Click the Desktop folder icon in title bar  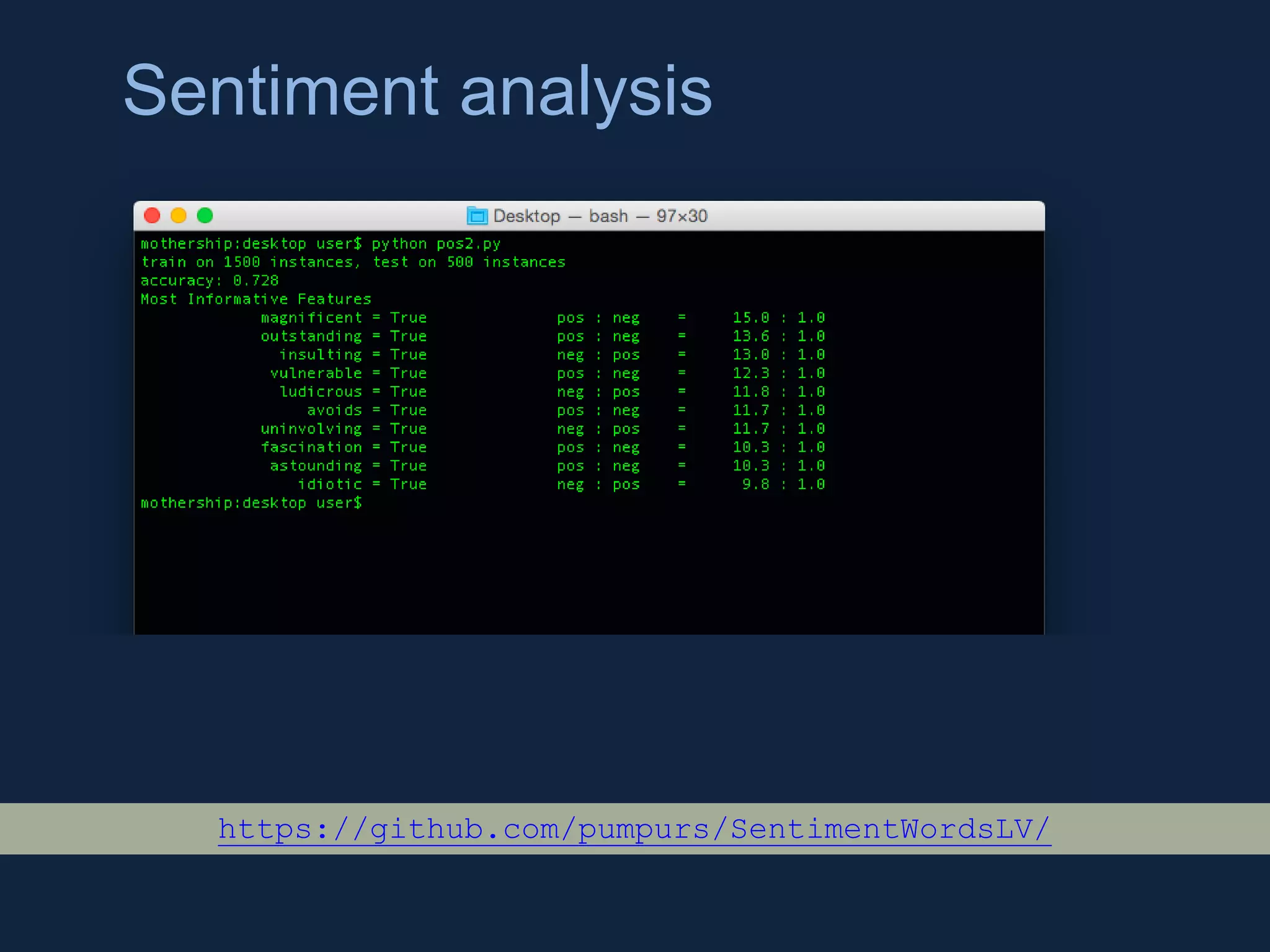pyautogui.click(x=477, y=216)
